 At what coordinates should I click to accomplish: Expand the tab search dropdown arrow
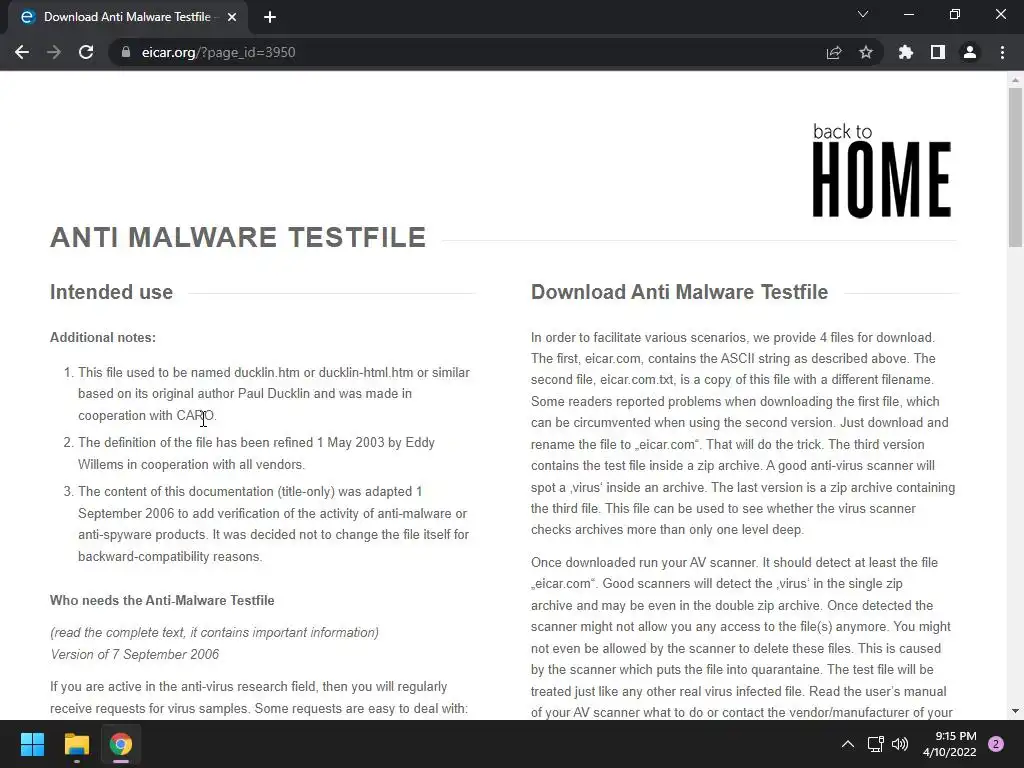tap(863, 14)
